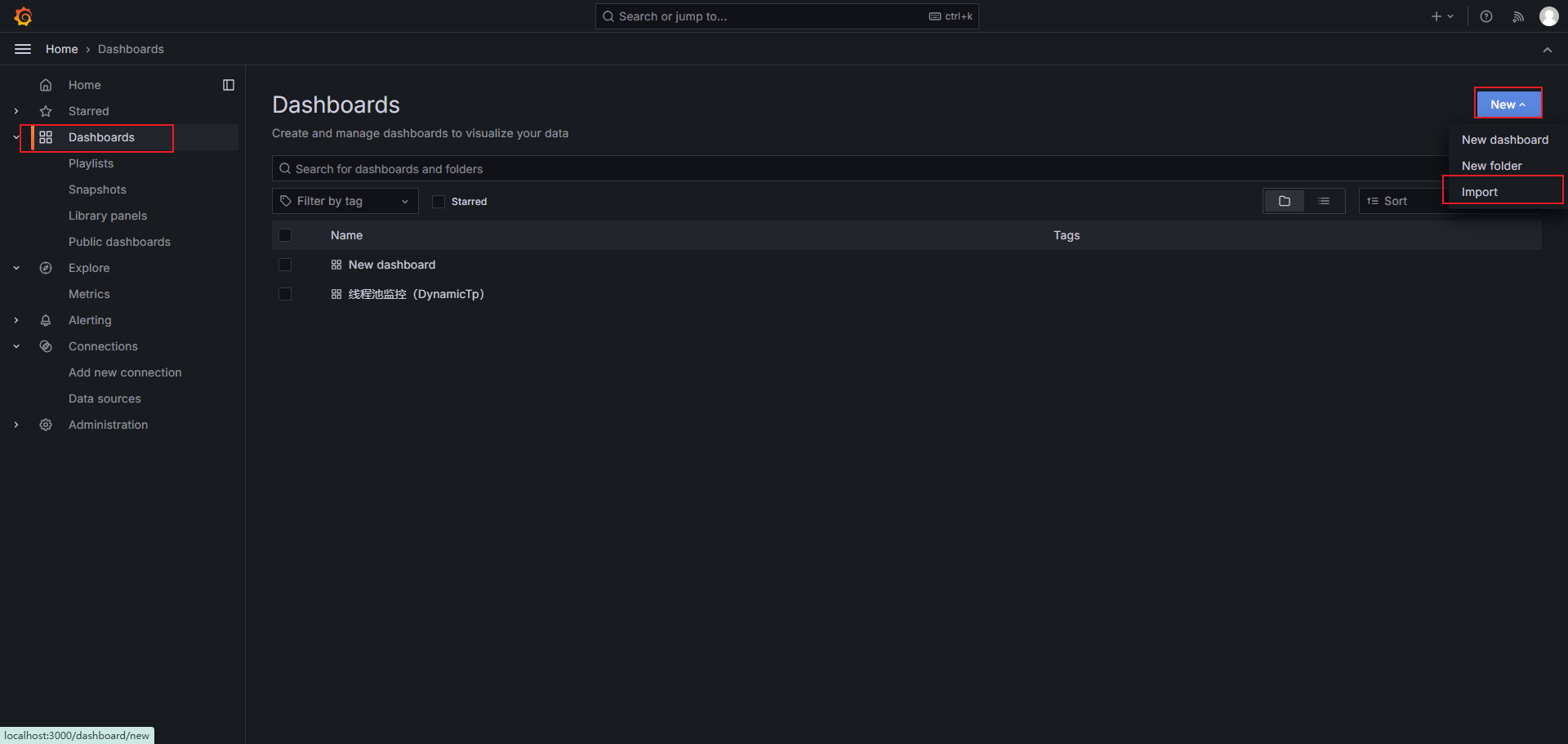This screenshot has height=744, width=1568.
Task: Click the Dashboards grid icon in sidebar
Action: click(46, 137)
